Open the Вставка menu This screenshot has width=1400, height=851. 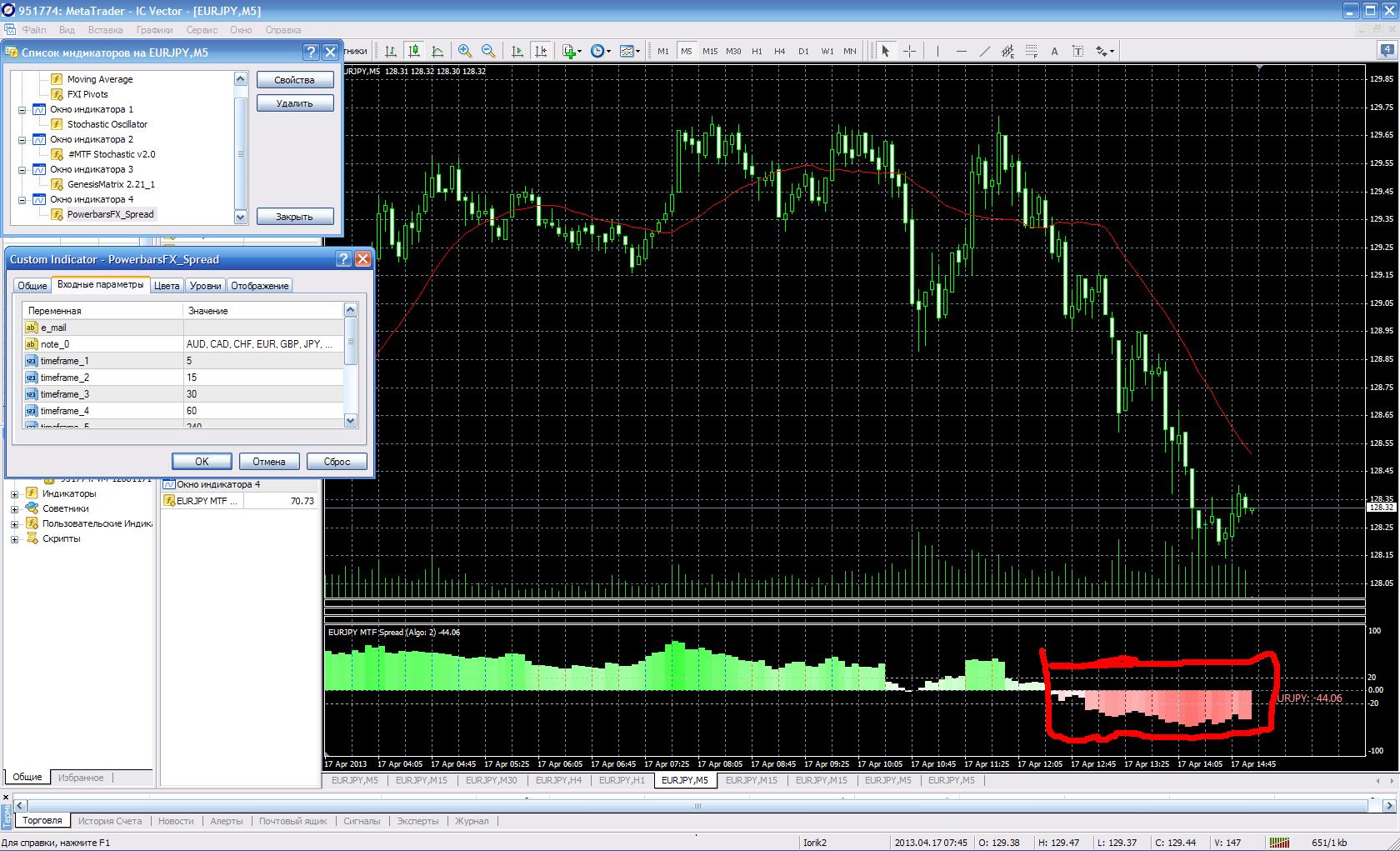pyautogui.click(x=105, y=30)
